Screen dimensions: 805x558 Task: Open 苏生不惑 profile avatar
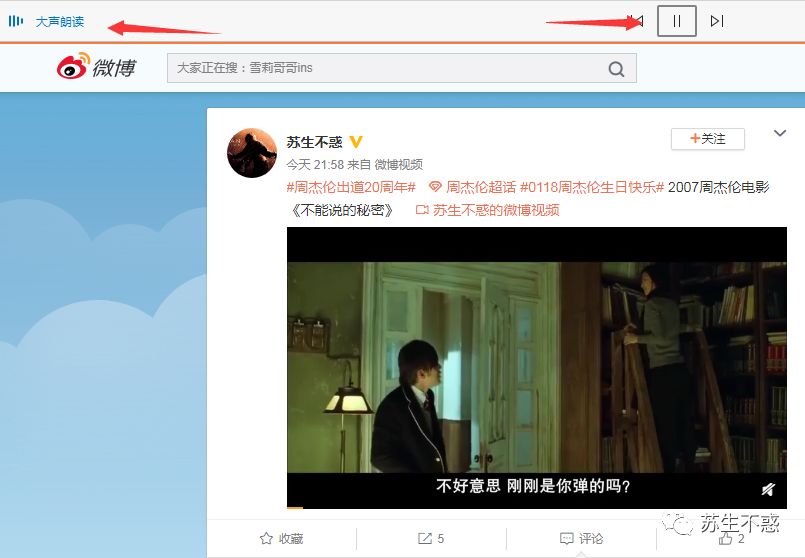(x=252, y=153)
